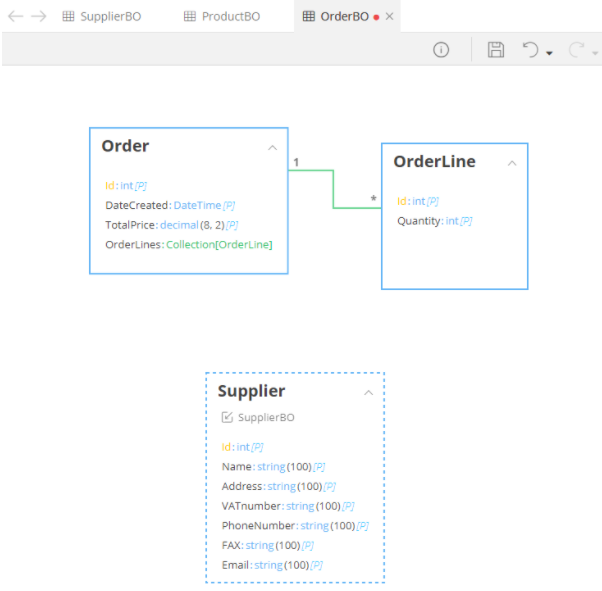This screenshot has height=591, width=602.
Task: Switch to the ProductBO tab
Action: click(230, 17)
